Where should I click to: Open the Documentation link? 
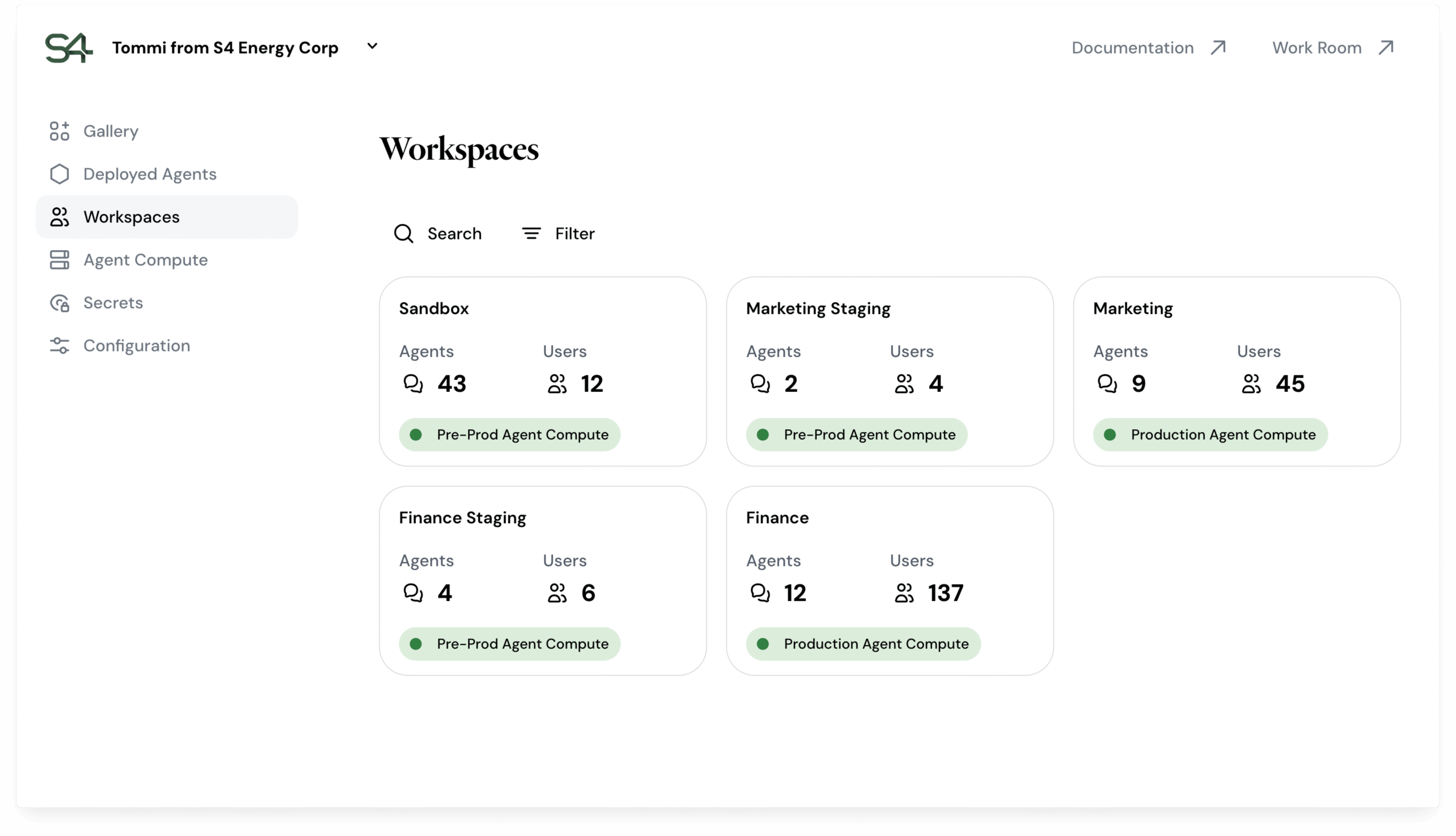(x=1149, y=48)
